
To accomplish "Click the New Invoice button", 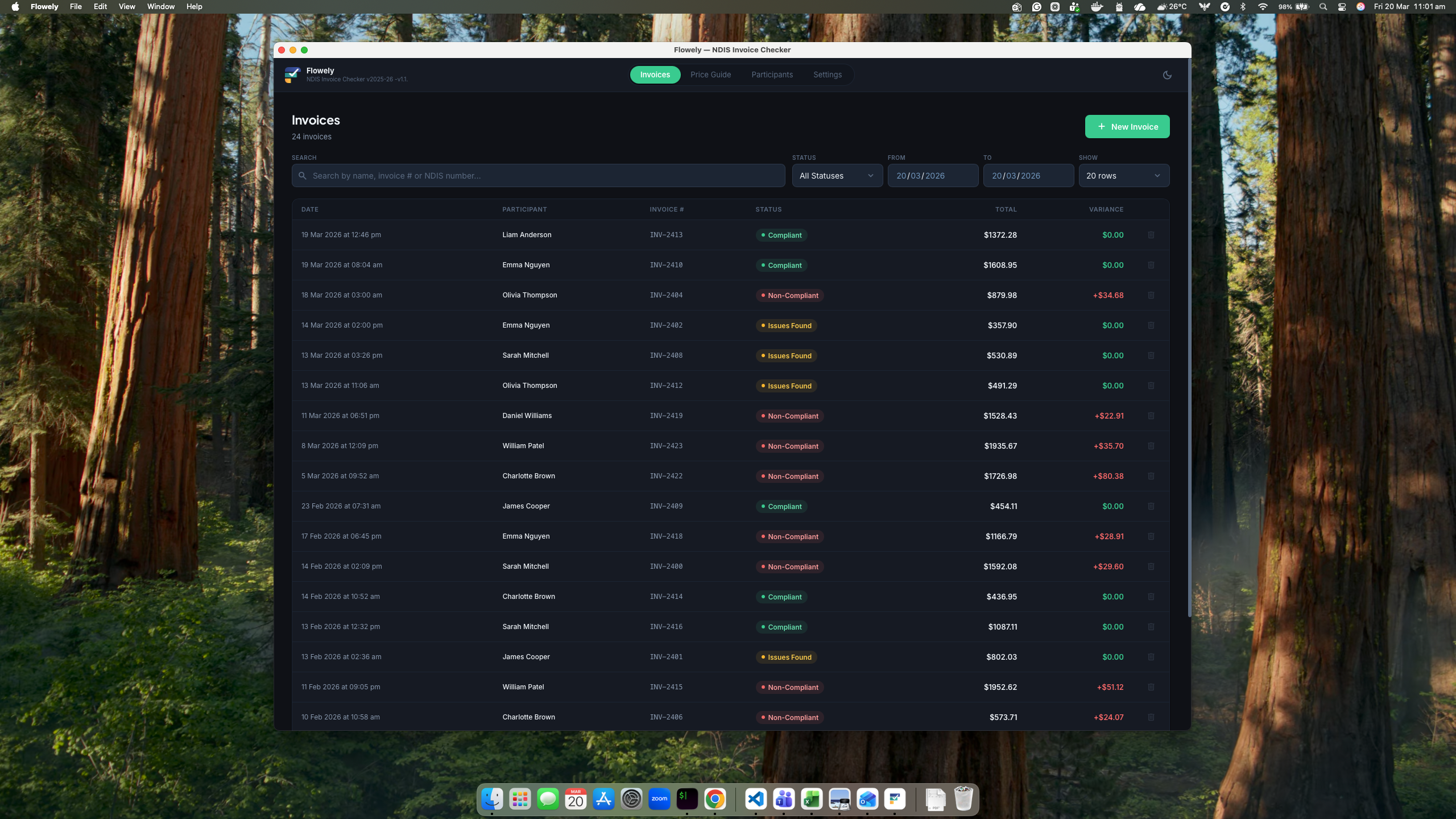I will (1126, 126).
